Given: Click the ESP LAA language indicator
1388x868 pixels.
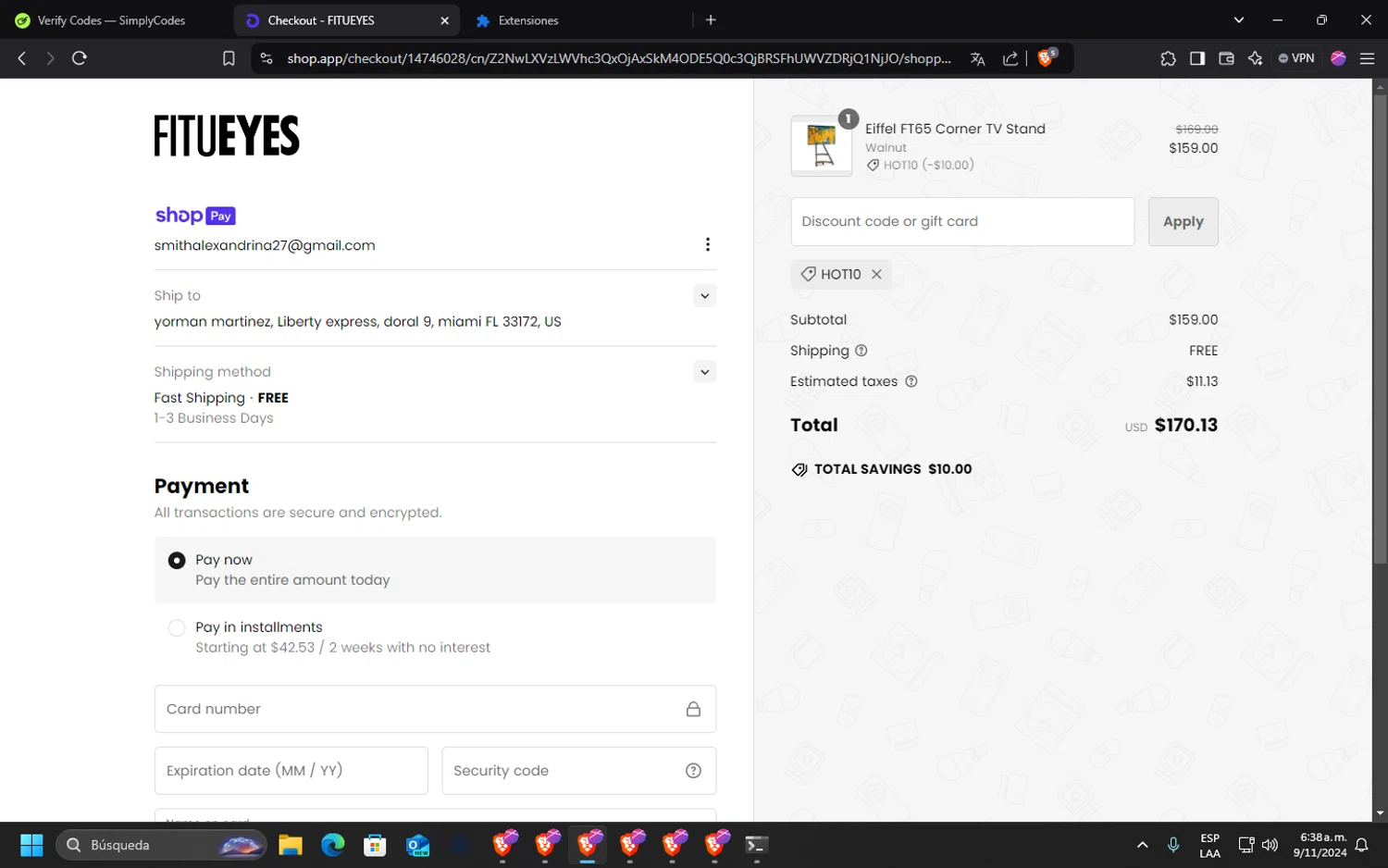Looking at the screenshot, I should (1209, 845).
